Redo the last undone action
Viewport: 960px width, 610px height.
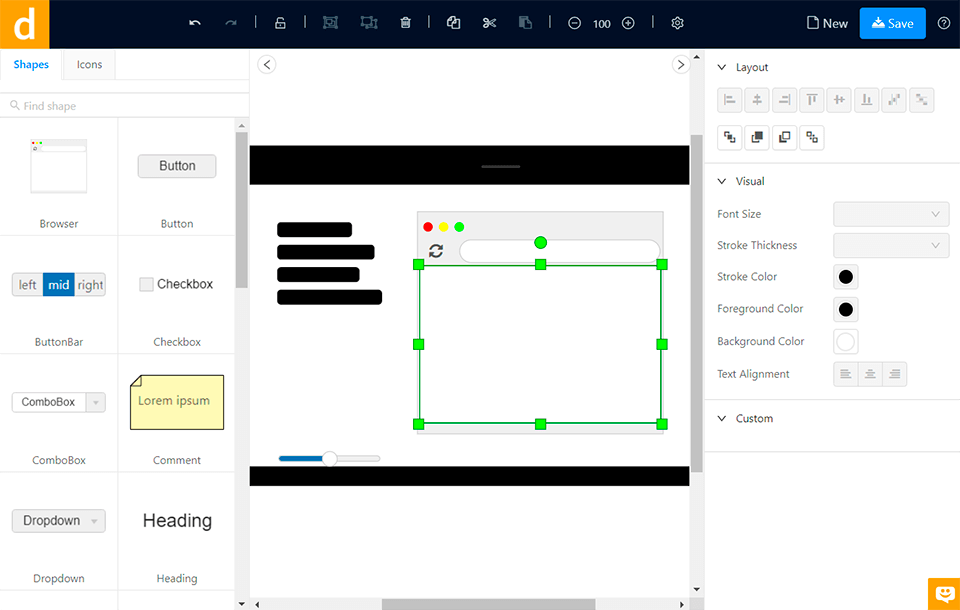click(230, 23)
